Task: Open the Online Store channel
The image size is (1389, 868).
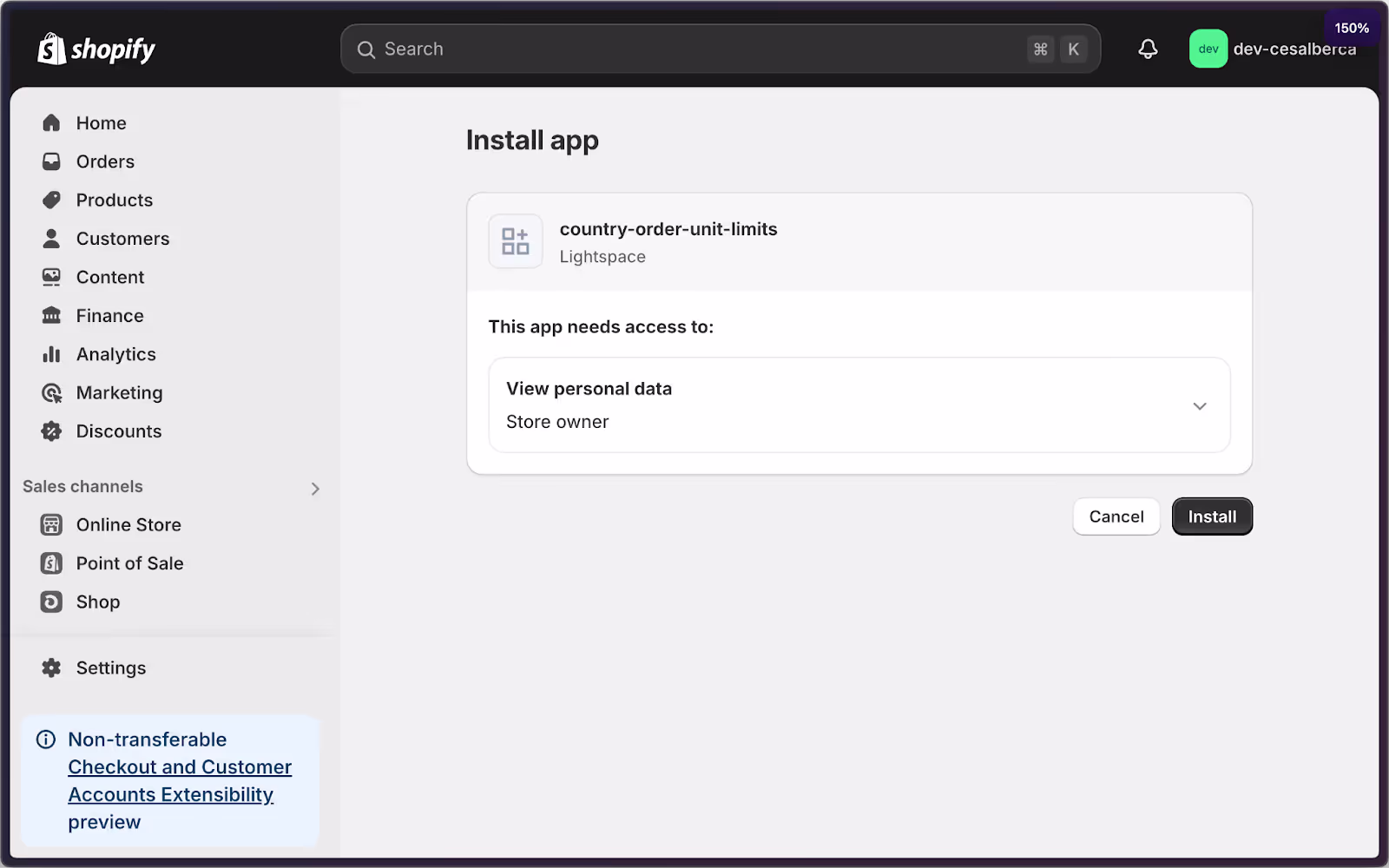Action: (128, 525)
